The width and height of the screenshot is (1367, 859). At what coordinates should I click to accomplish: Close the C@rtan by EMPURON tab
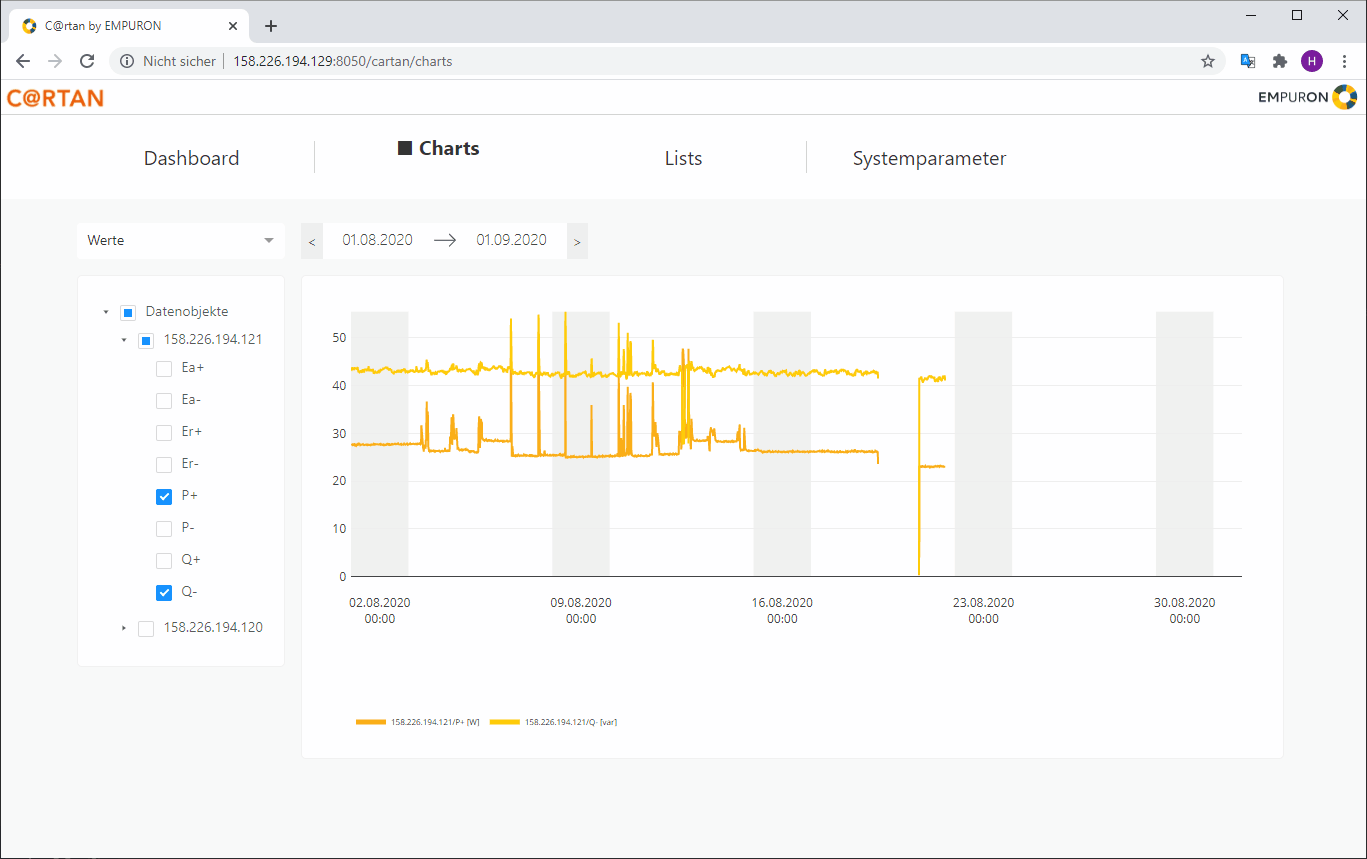[233, 26]
